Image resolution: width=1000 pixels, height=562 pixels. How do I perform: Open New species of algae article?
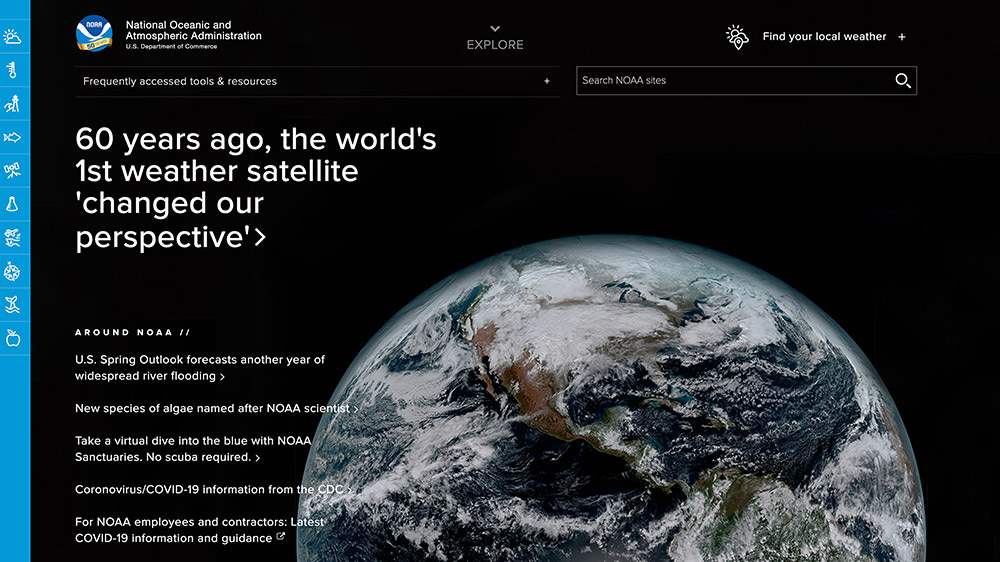coord(216,408)
